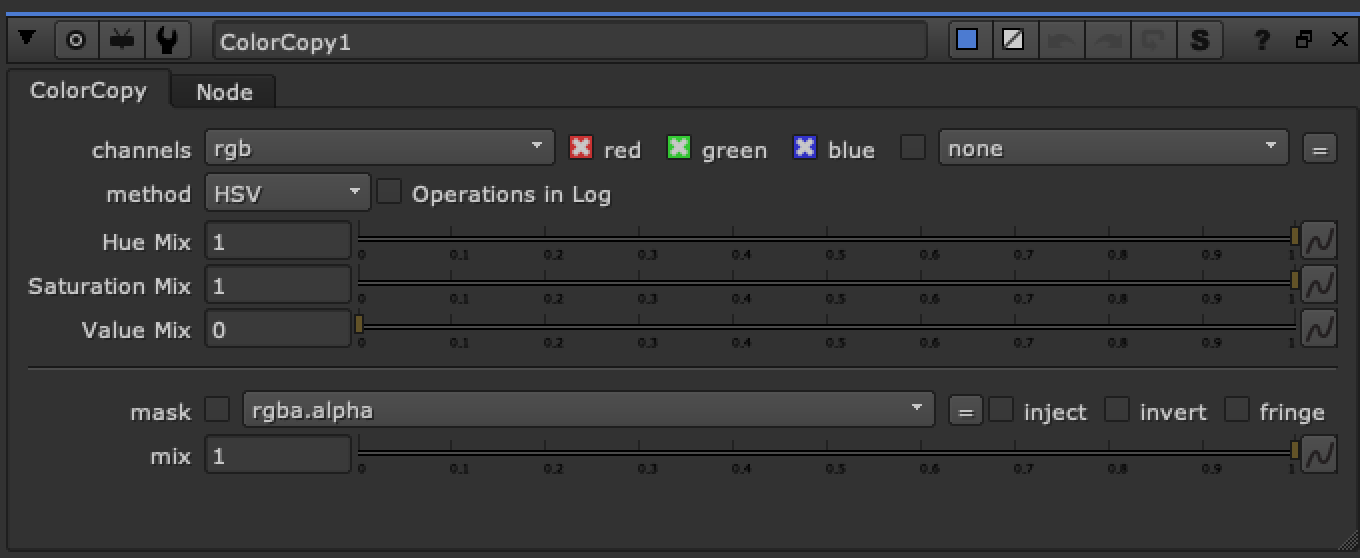This screenshot has width=1360, height=558.
Task: Click the S icon in the header
Action: click(x=1200, y=41)
